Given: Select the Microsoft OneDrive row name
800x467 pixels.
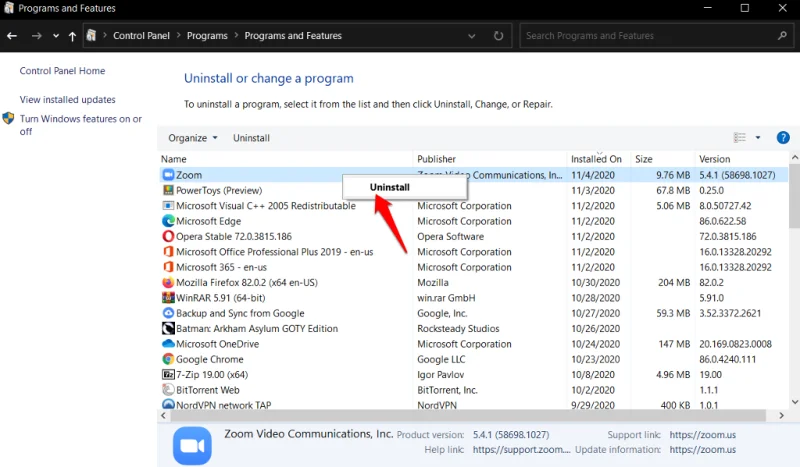Looking at the screenshot, I should [x=217, y=344].
